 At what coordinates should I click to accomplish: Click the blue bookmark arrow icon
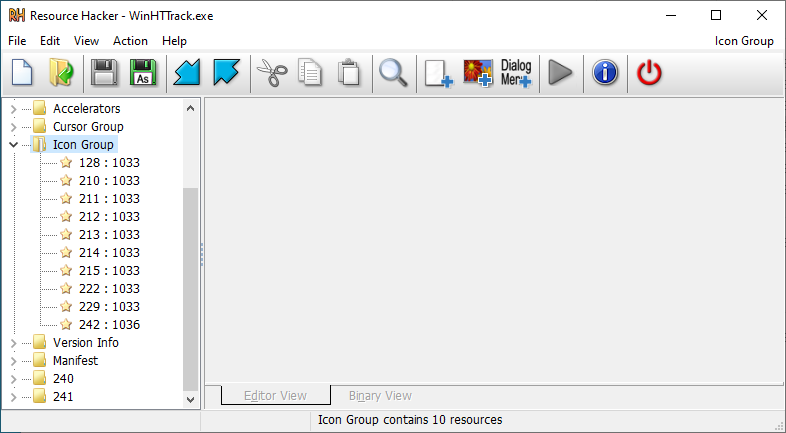click(x=227, y=73)
